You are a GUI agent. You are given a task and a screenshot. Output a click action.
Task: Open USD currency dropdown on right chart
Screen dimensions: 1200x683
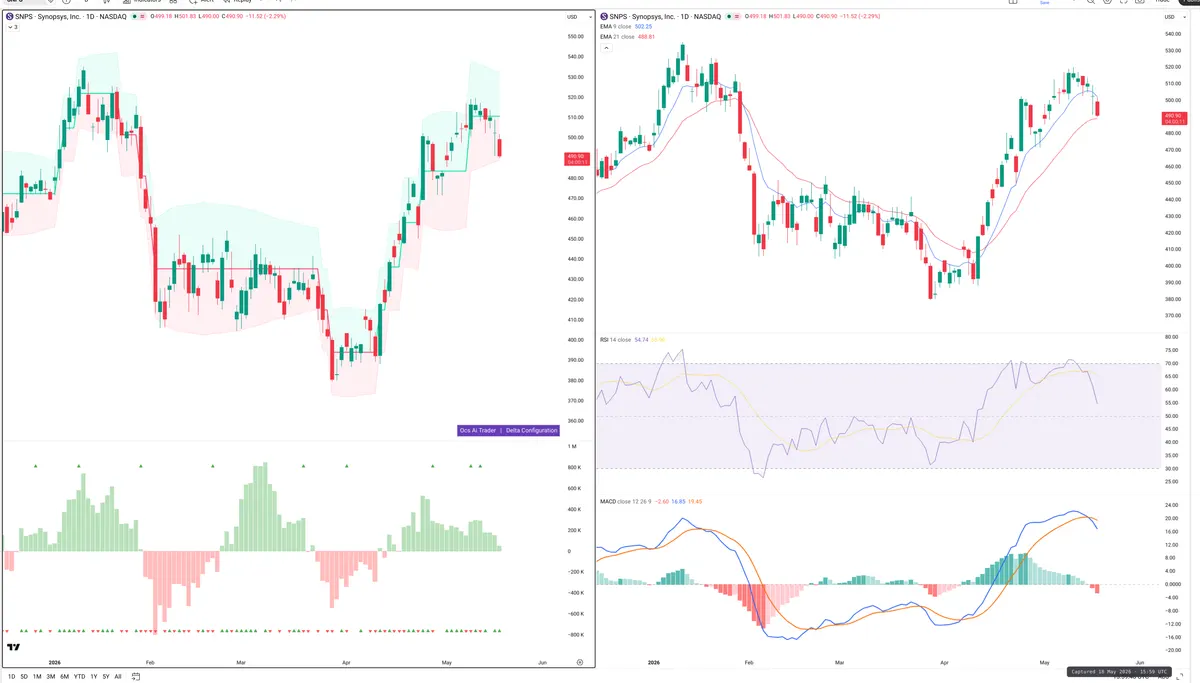click(1174, 17)
